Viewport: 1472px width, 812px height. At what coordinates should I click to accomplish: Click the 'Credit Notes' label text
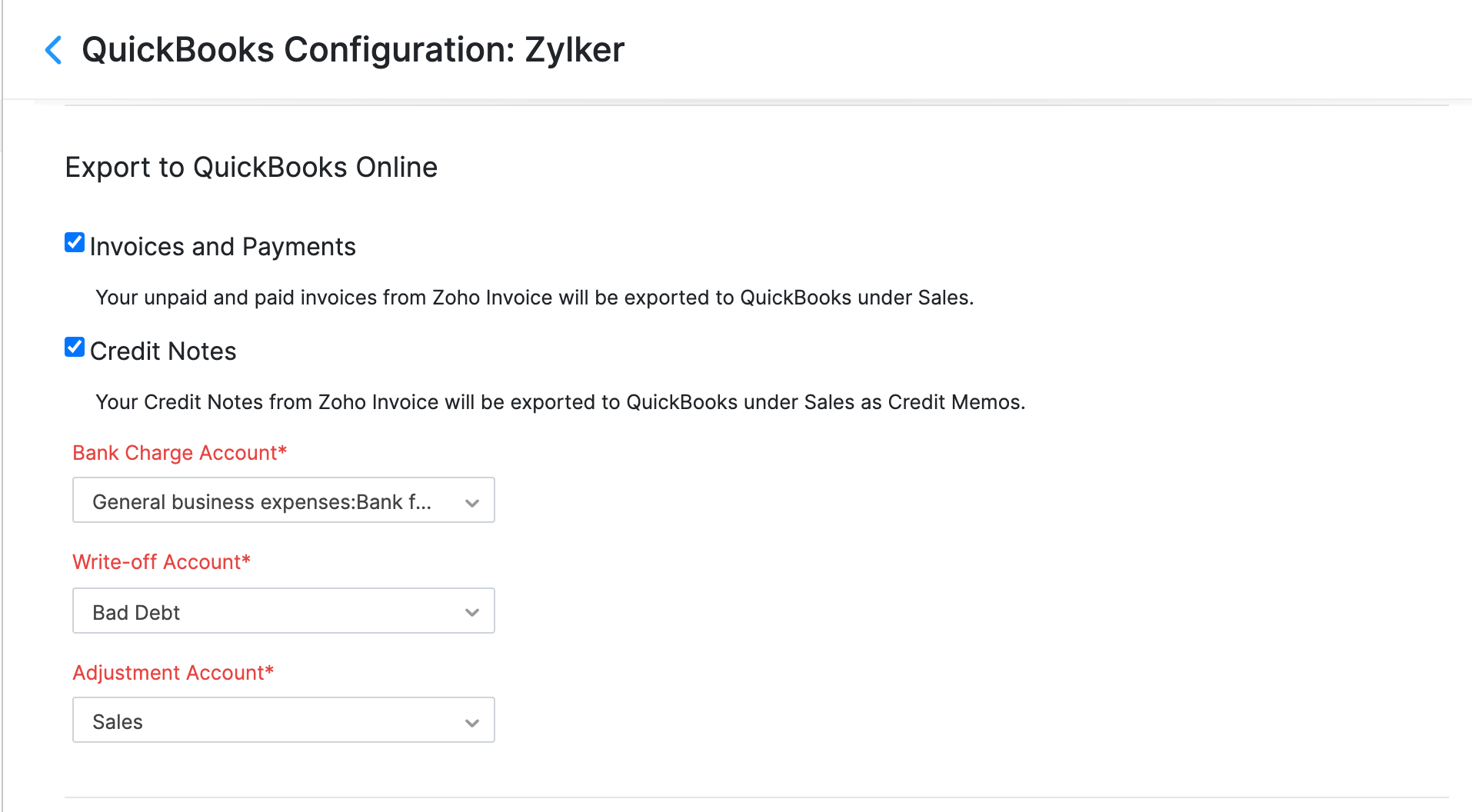pos(163,351)
